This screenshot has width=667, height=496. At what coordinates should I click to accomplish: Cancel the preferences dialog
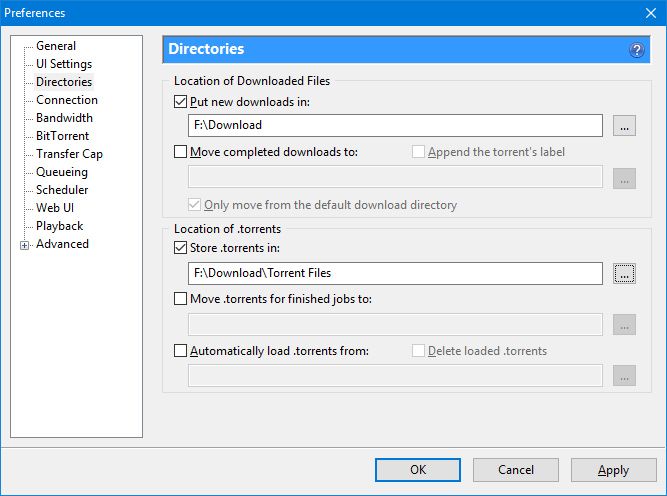[516, 470]
